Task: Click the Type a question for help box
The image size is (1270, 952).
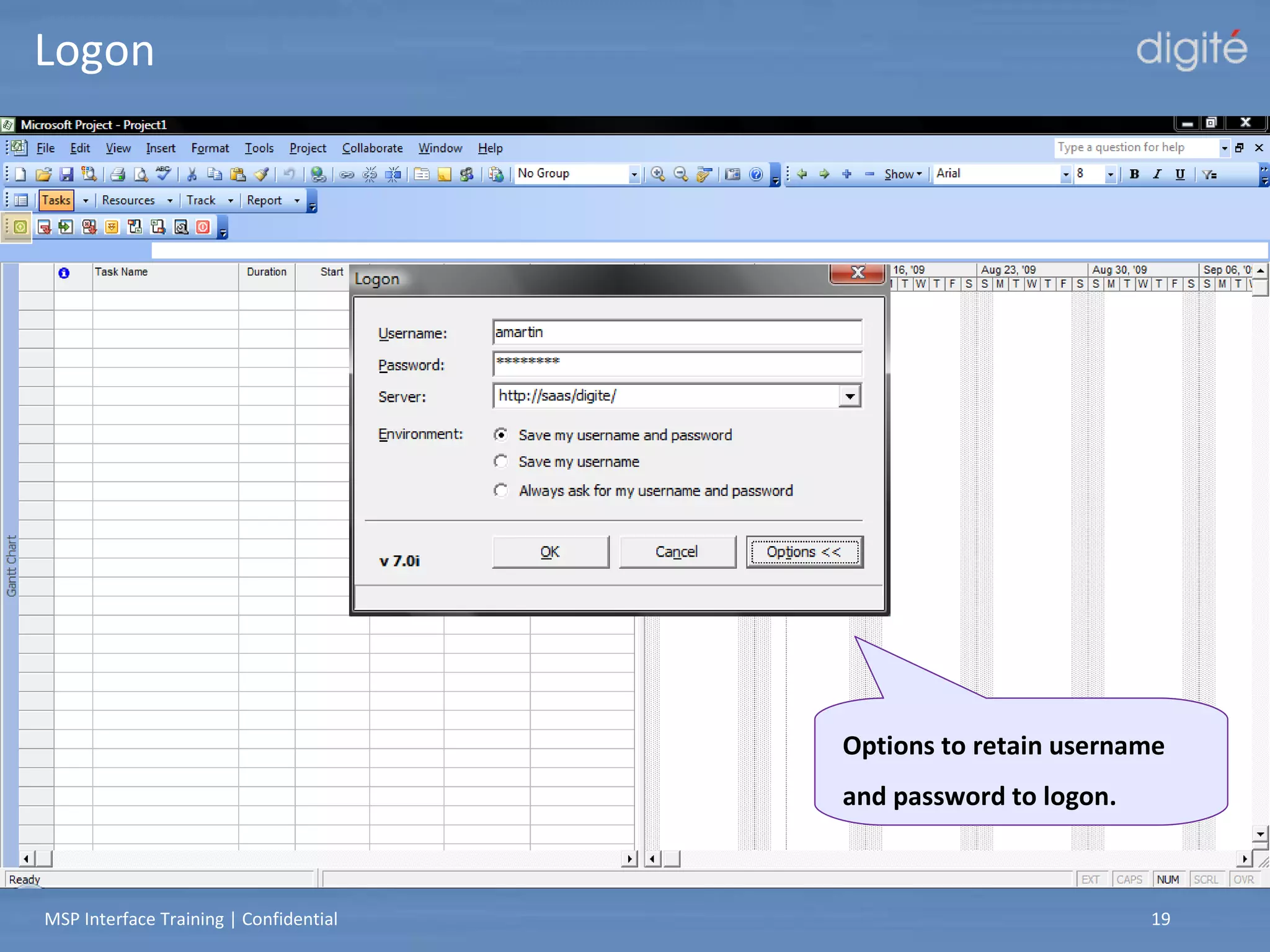Action: tap(1136, 148)
